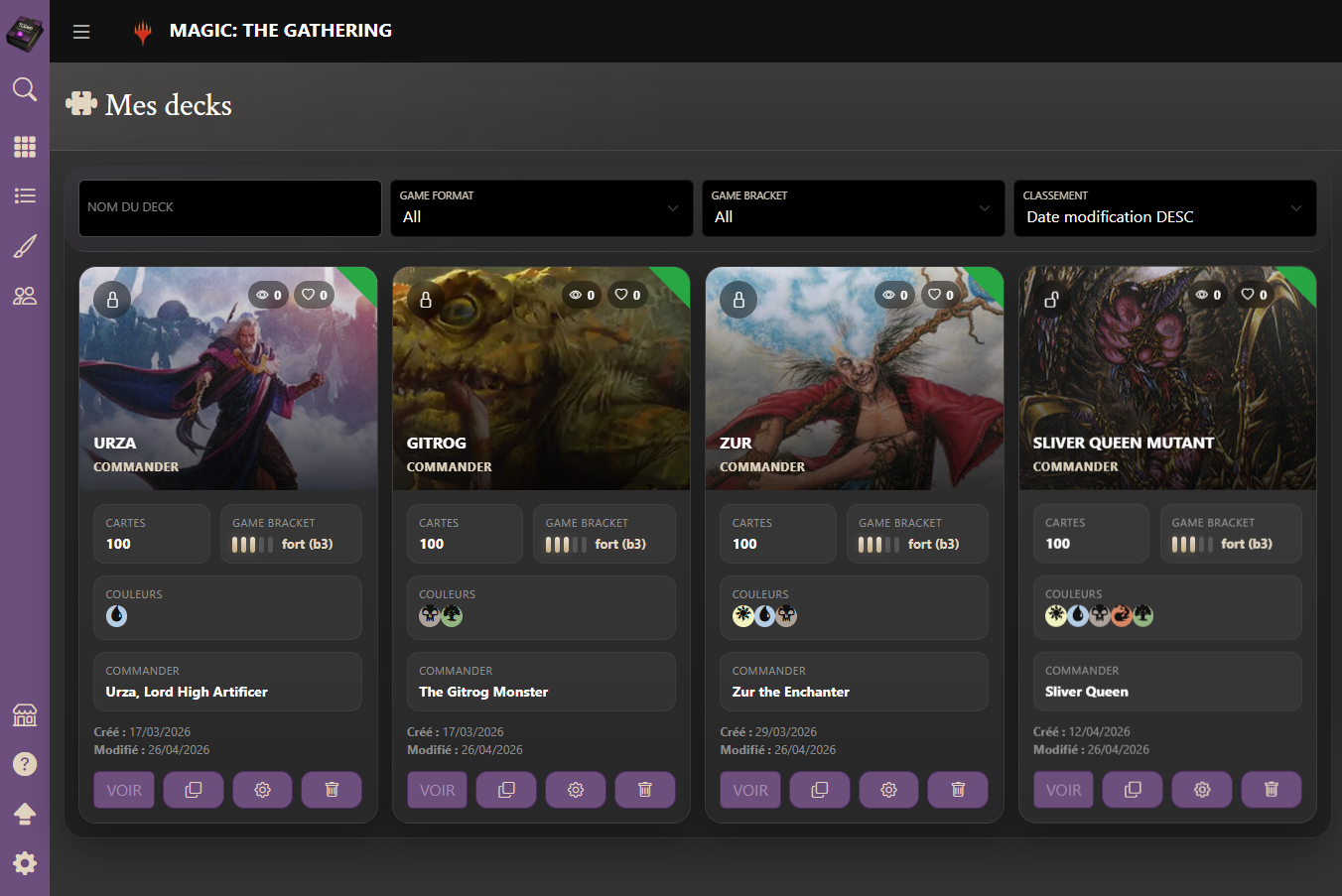Click the app logo in top-left corner
Image resolution: width=1342 pixels, height=896 pixels.
25,34
